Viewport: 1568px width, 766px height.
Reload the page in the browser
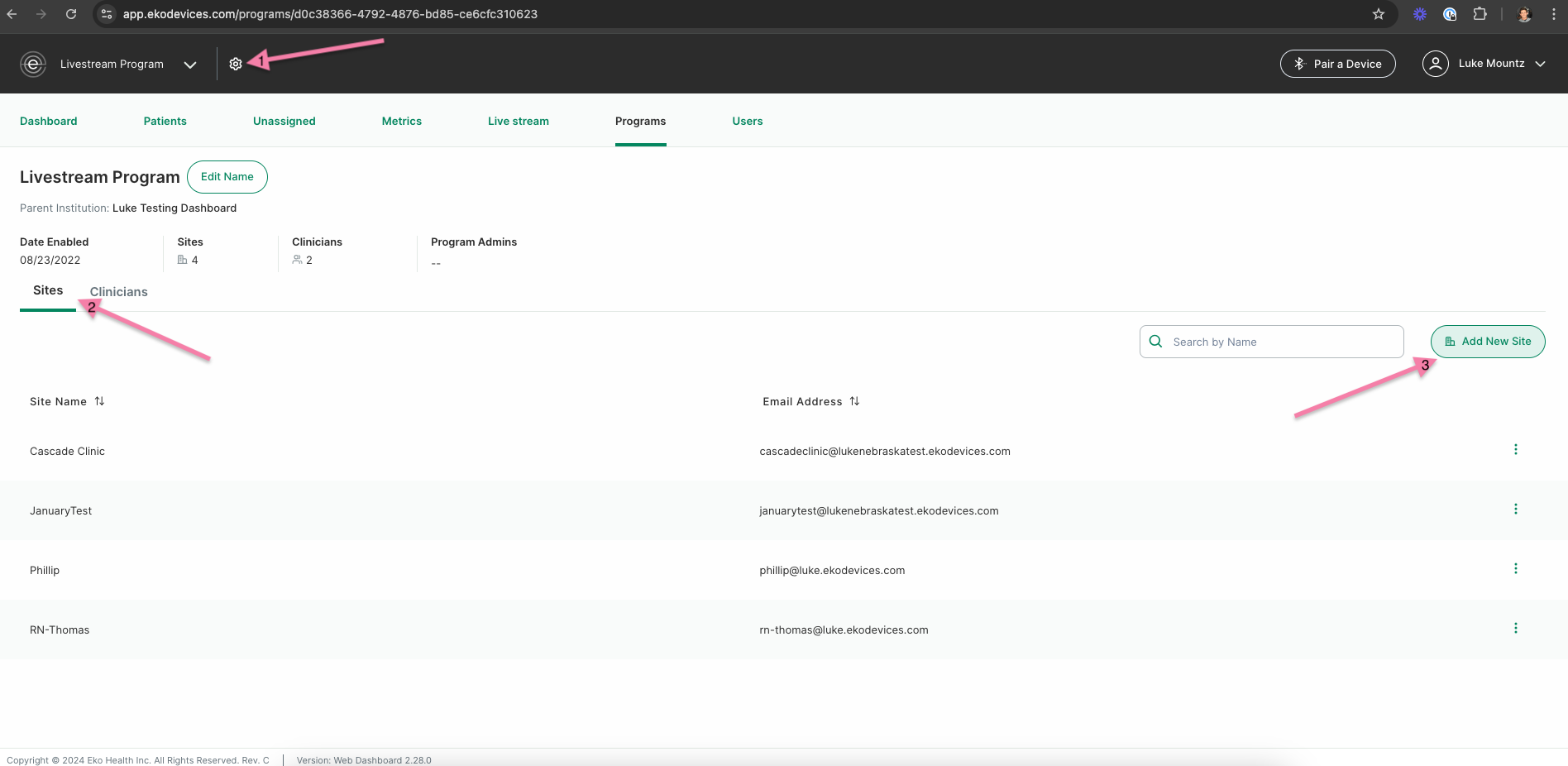[71, 14]
